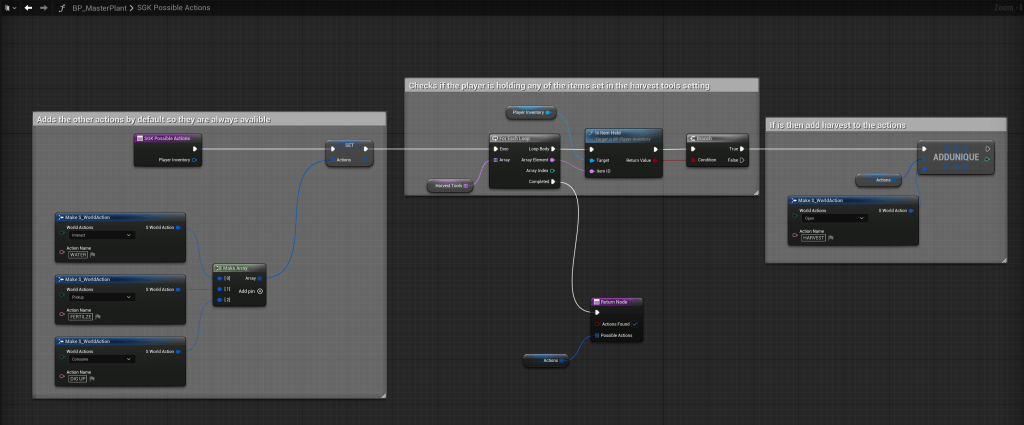Toggle the Actions Found checkbox on Return Node
The width and height of the screenshot is (1024, 425).
[x=636, y=323]
